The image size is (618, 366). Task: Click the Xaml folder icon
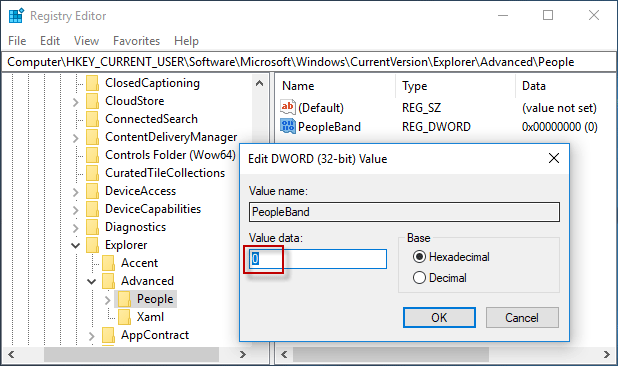point(125,317)
